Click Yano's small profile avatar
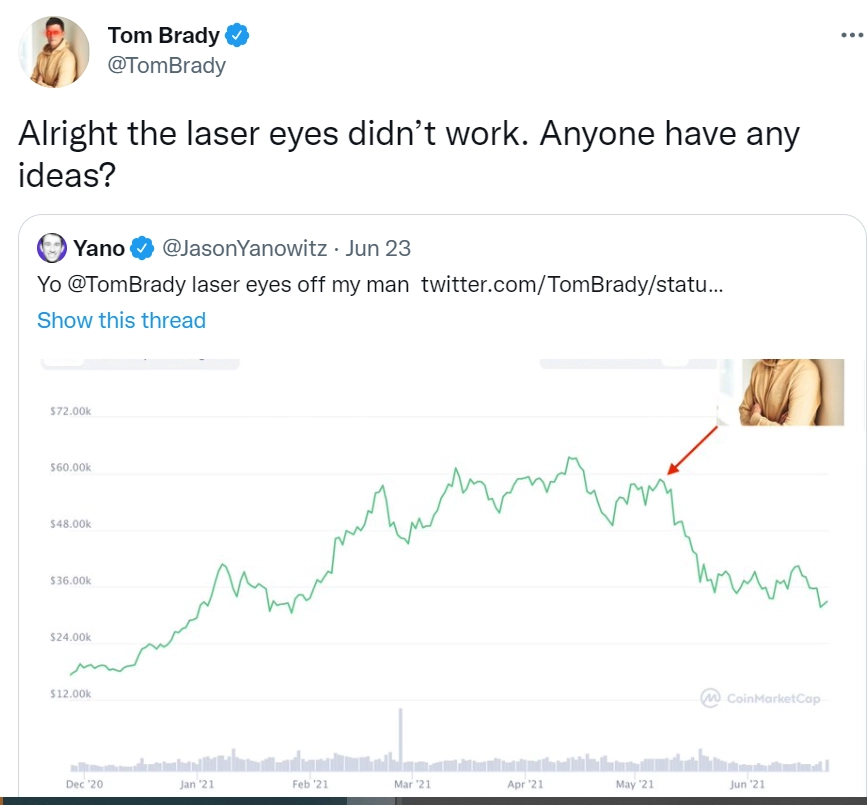Image resolution: width=867 pixels, height=805 pixels. pos(51,248)
